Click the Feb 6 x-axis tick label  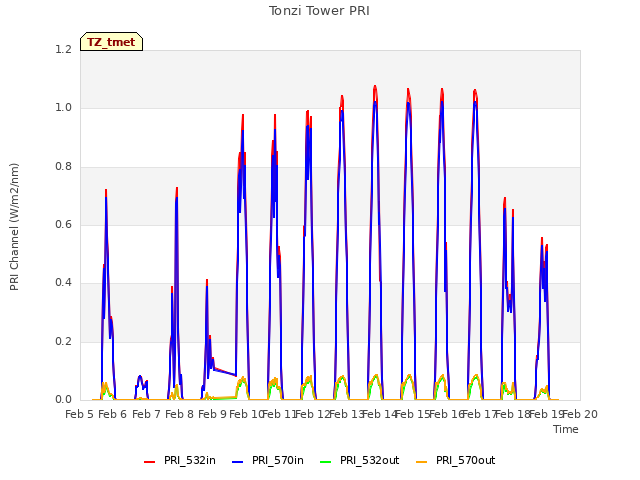(x=113, y=414)
